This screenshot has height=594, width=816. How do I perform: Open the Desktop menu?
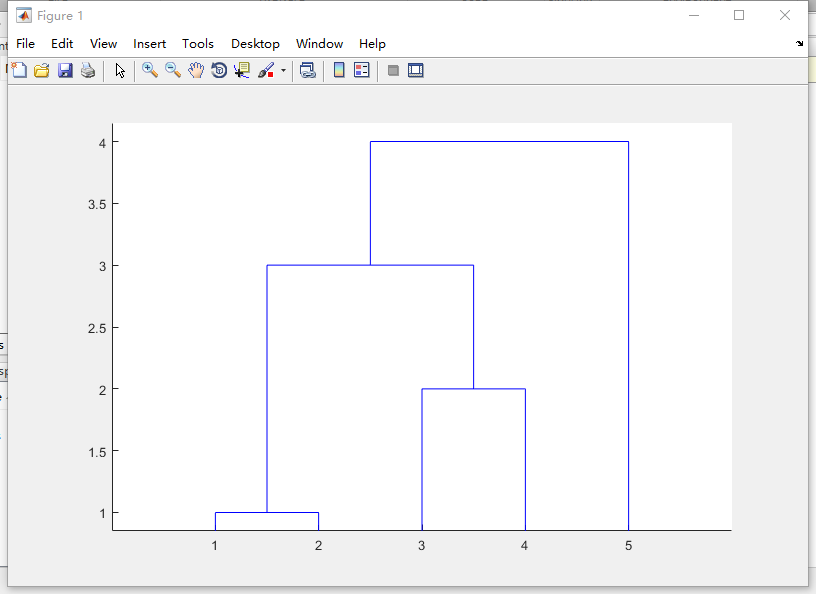point(255,44)
